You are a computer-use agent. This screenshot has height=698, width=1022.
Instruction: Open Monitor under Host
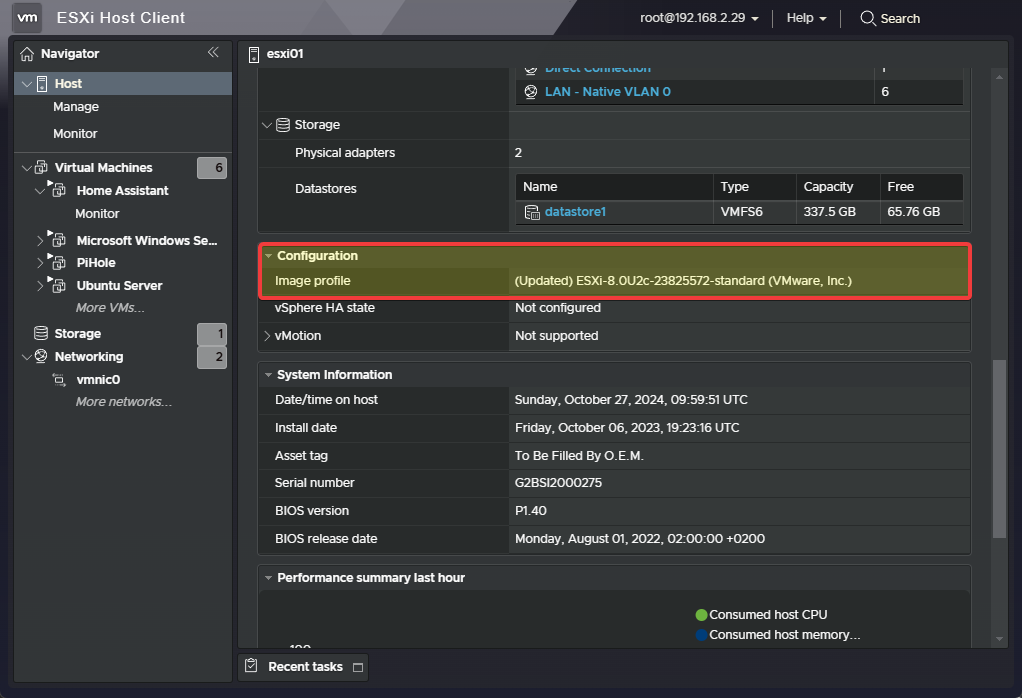(x=75, y=133)
